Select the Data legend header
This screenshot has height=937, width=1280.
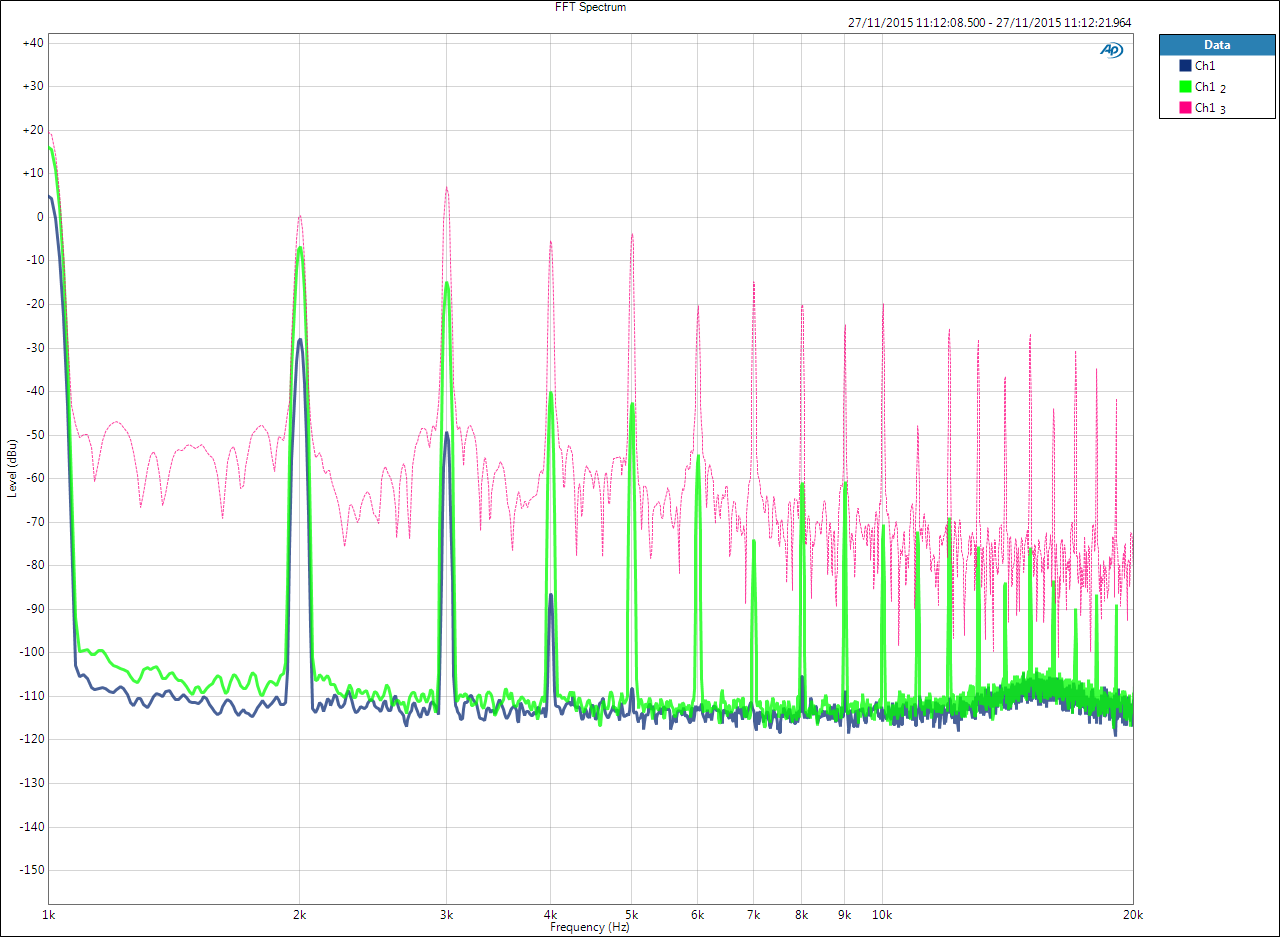(1217, 45)
